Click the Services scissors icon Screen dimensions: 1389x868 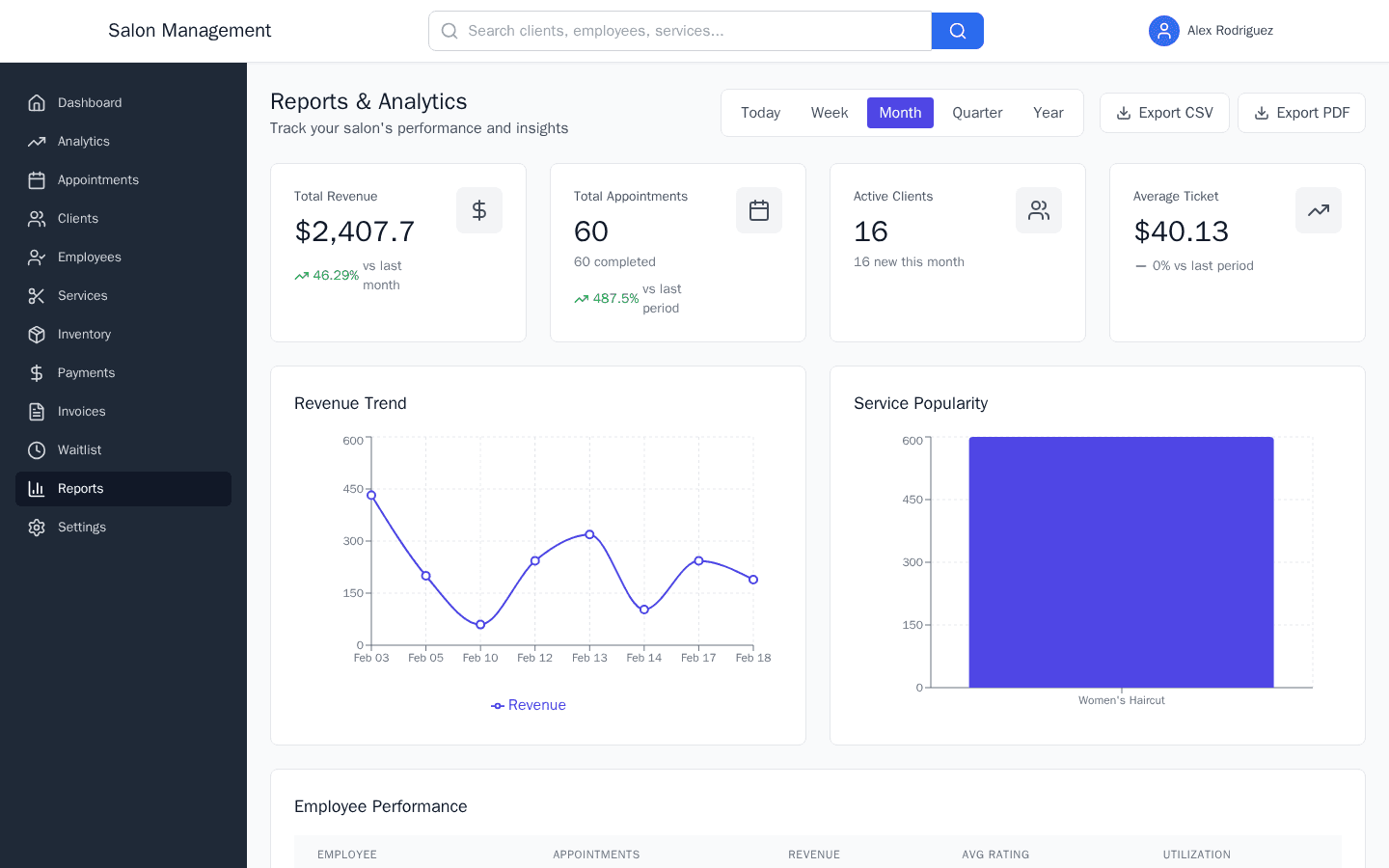coord(36,295)
